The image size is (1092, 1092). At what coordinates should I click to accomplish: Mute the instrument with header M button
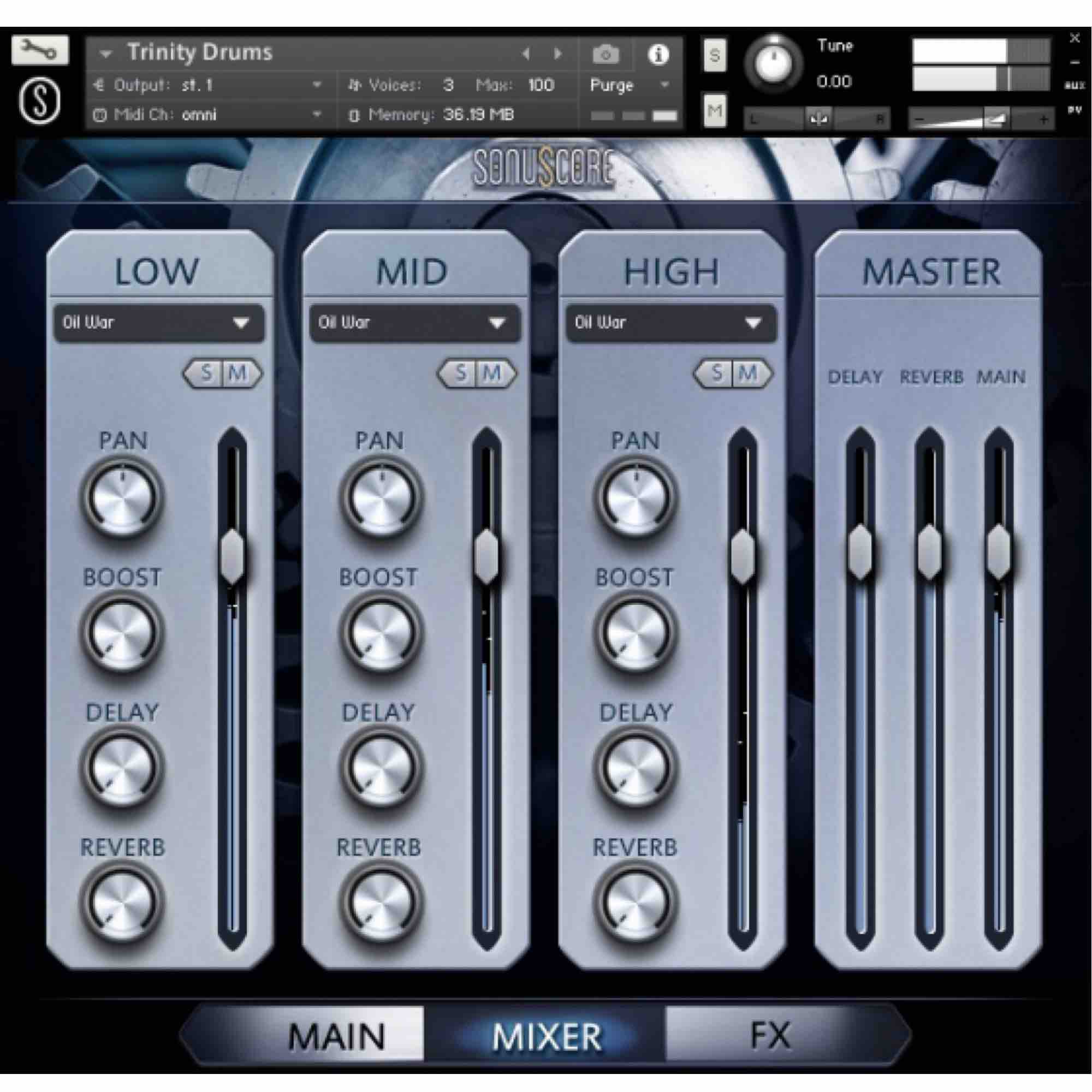[x=715, y=111]
